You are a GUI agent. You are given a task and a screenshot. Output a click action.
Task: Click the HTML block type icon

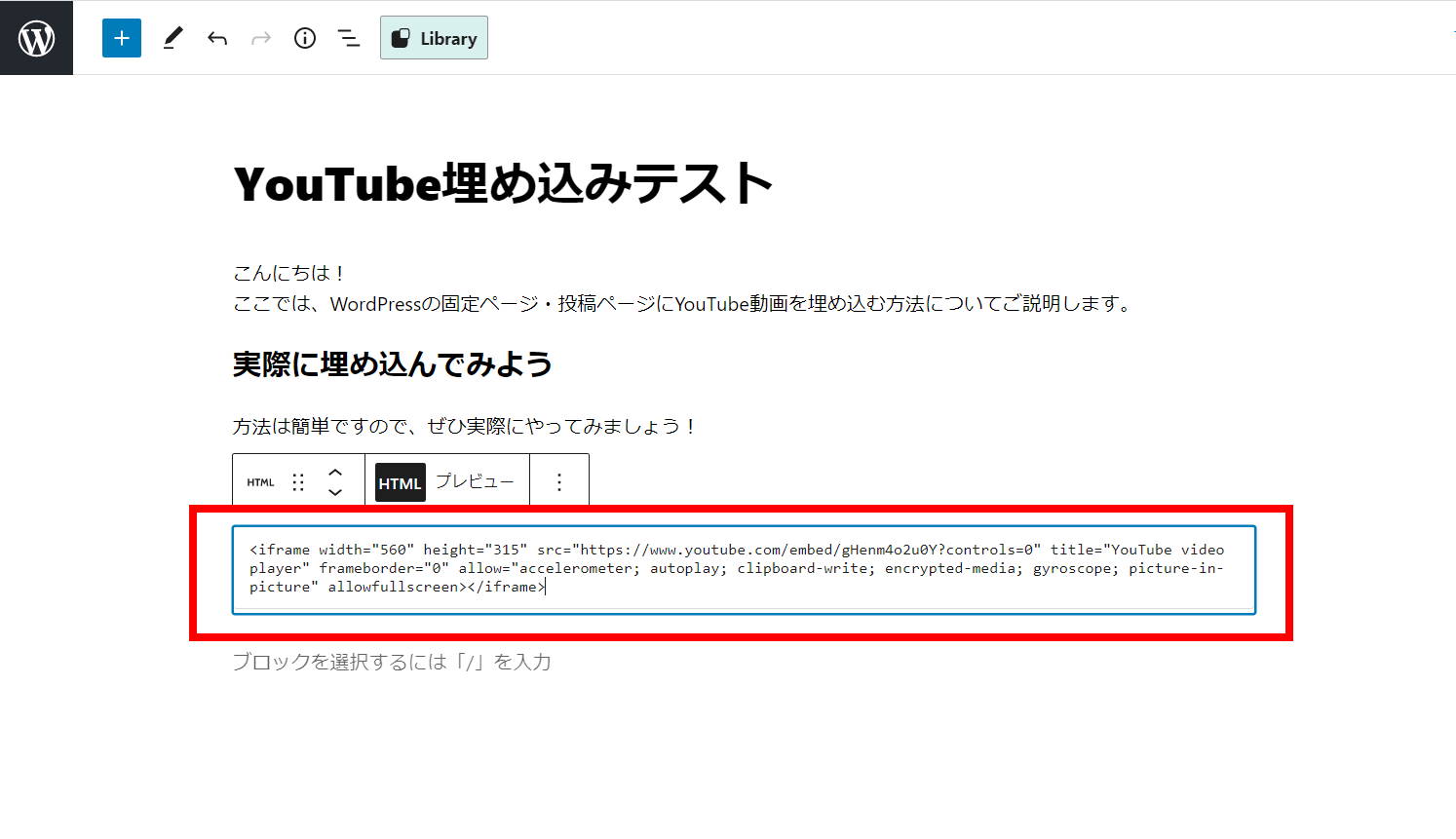click(260, 482)
